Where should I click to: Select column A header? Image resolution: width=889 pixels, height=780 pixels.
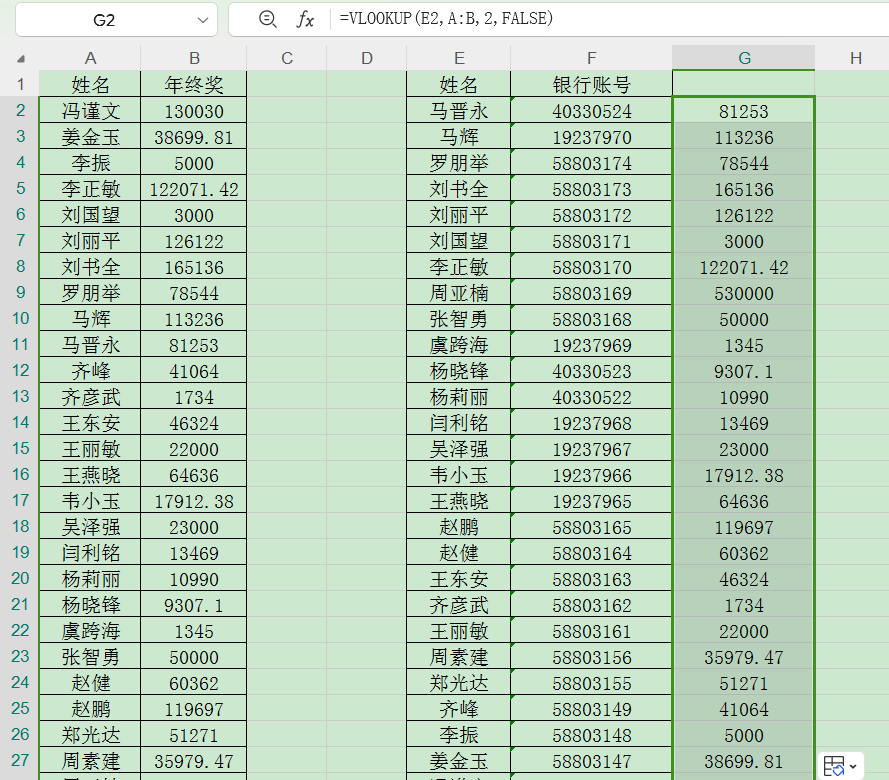pyautogui.click(x=90, y=58)
